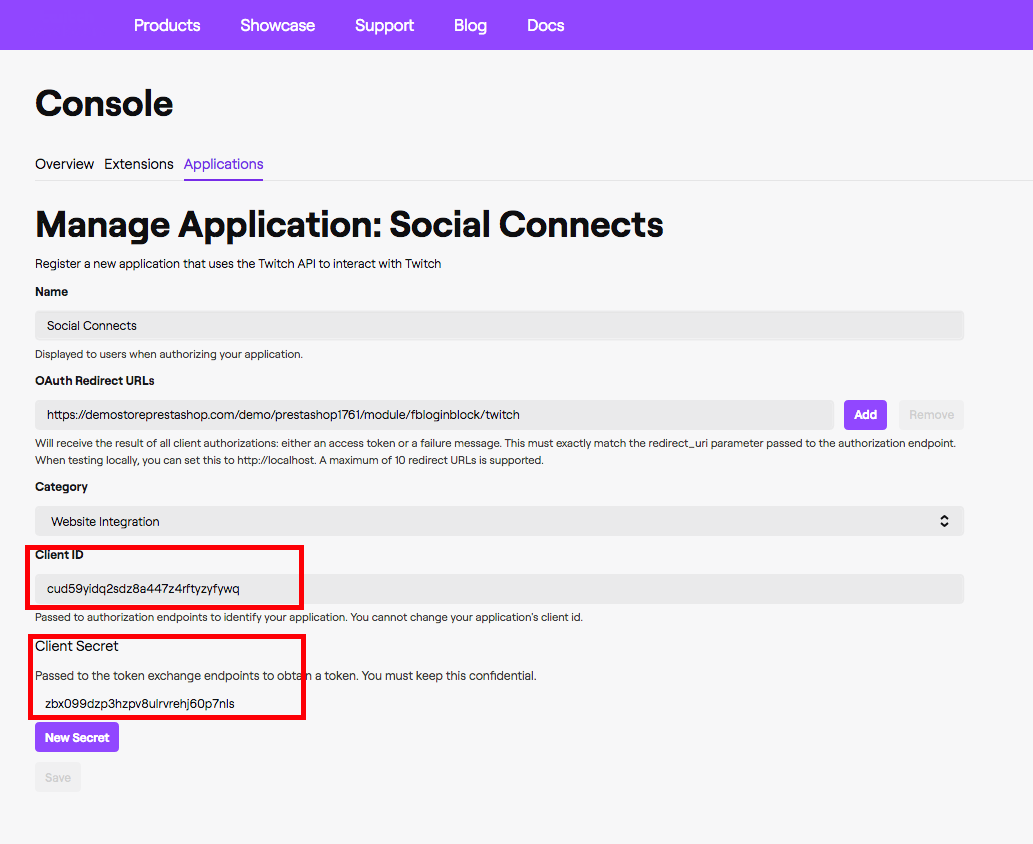This screenshot has width=1033, height=844.
Task: Click the Manage Application: Social Connects heading
Action: [x=349, y=224]
